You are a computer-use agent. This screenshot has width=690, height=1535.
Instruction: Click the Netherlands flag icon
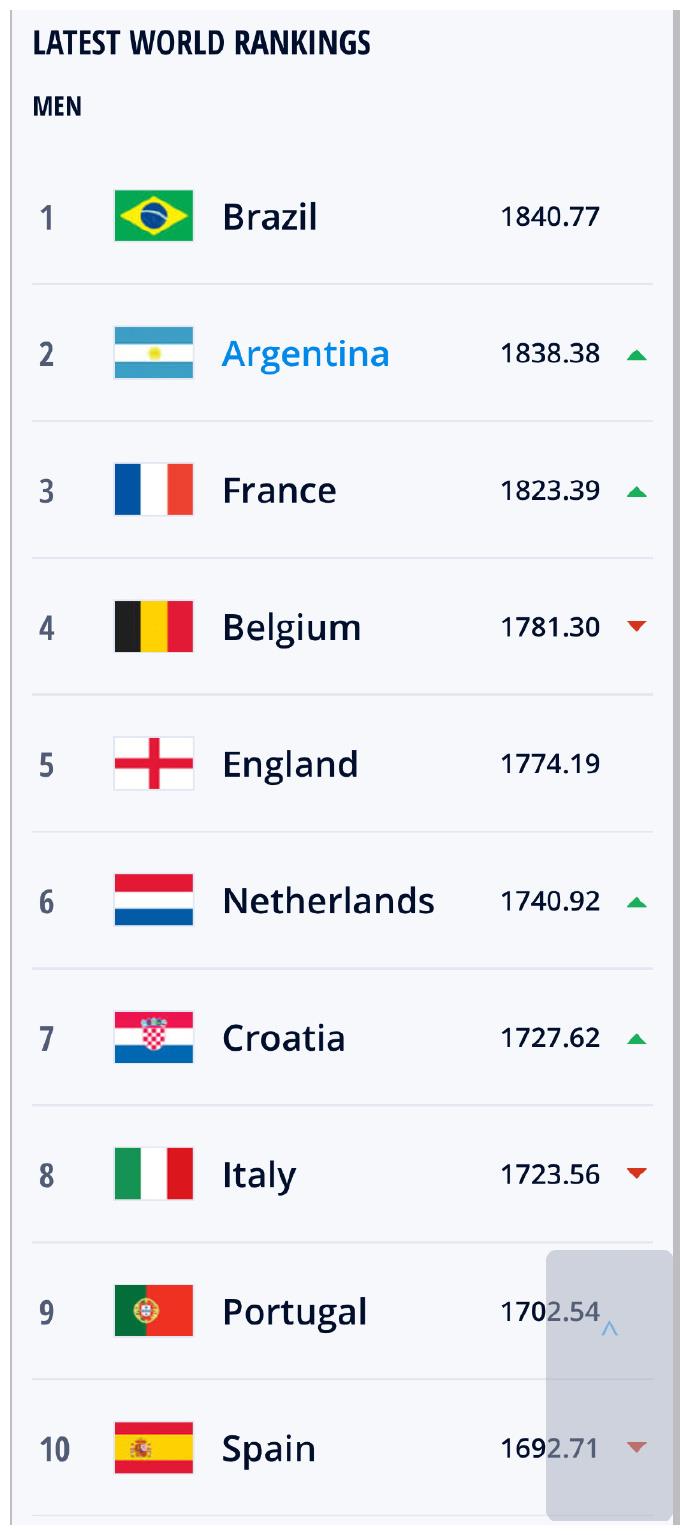(154, 900)
